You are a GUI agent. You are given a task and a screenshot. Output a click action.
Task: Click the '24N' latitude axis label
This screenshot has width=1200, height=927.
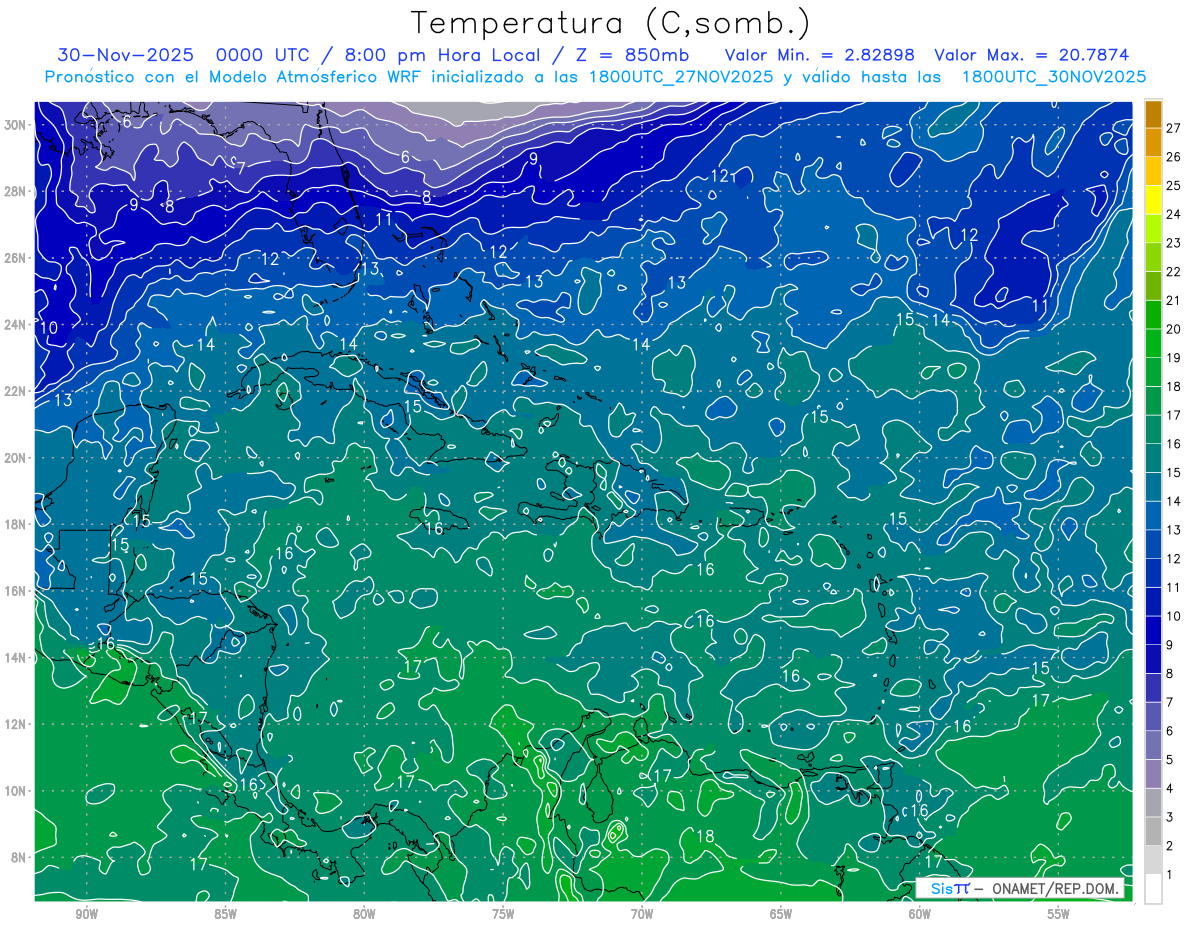pos(15,325)
